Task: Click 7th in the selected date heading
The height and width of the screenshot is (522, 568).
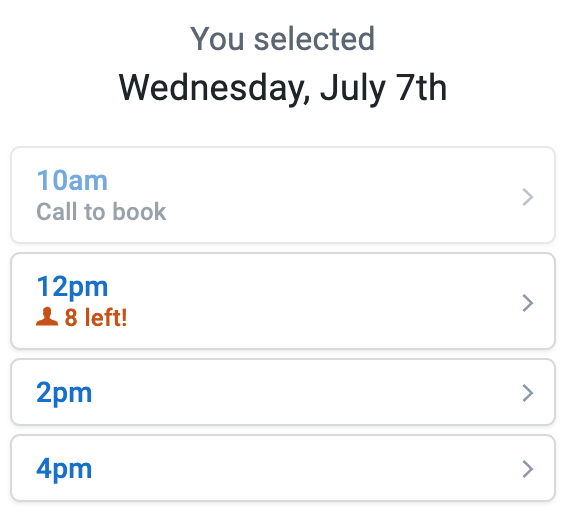Action: 421,87
